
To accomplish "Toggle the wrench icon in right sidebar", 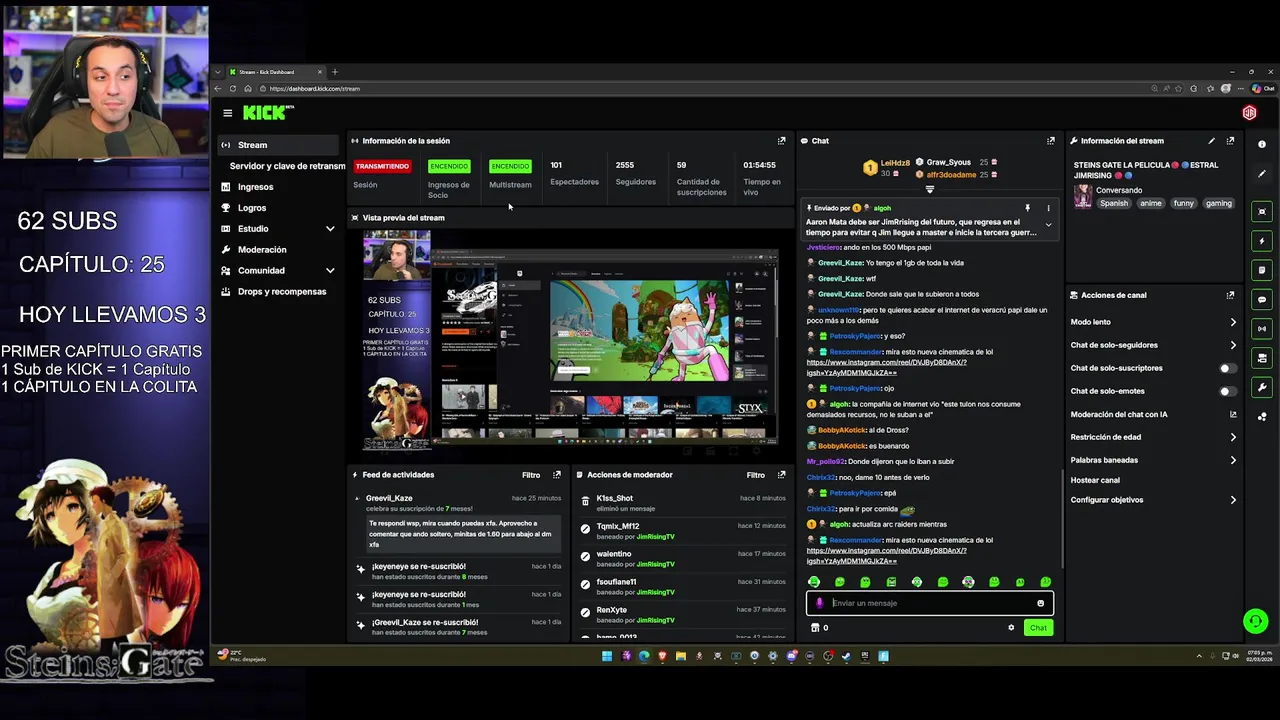I will [1262, 387].
